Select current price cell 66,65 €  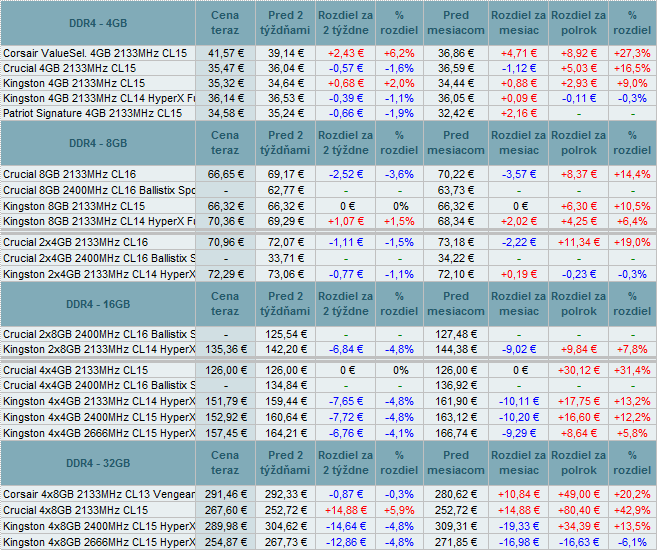click(226, 174)
